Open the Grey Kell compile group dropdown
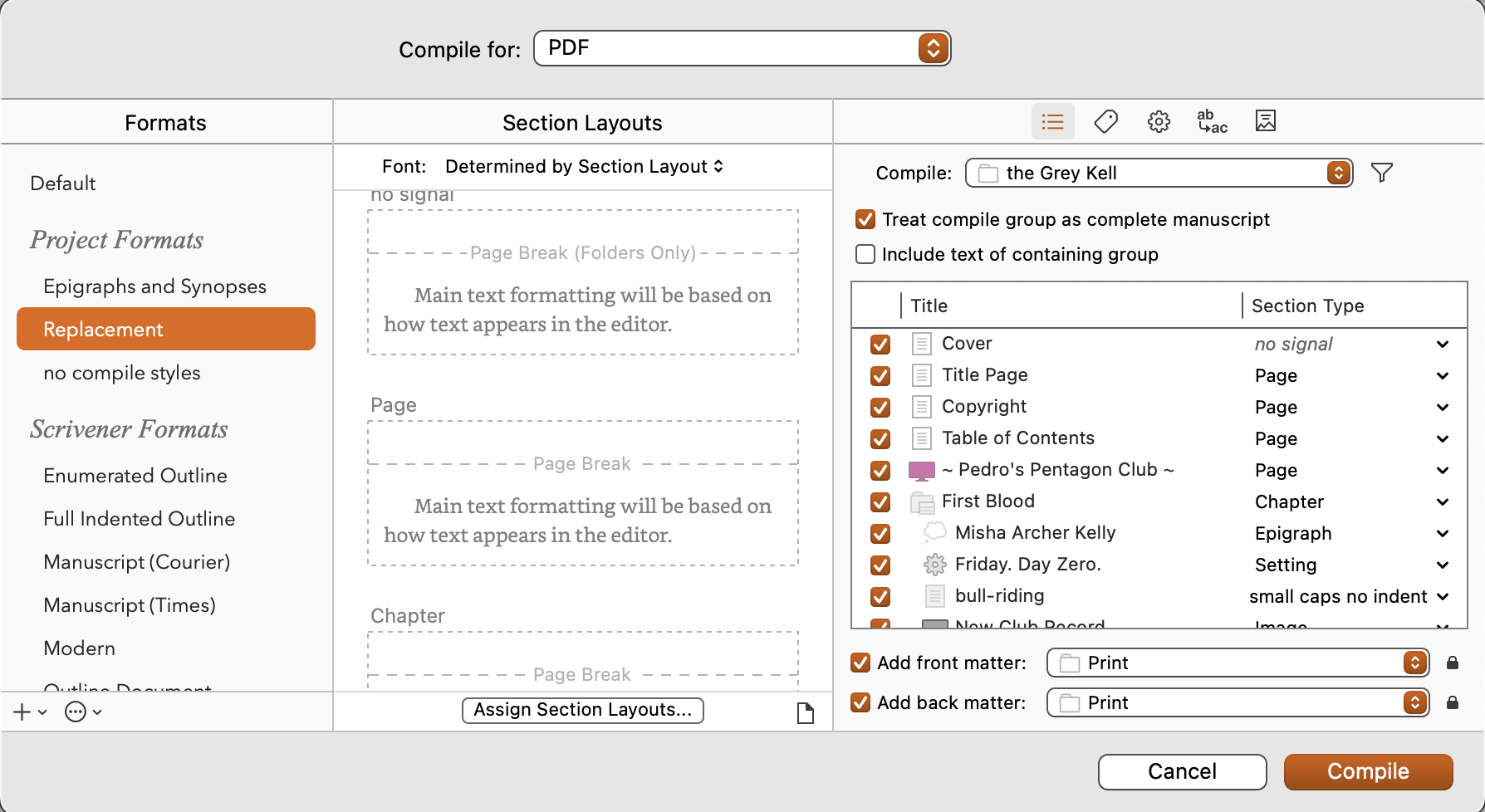The image size is (1485, 812). (1159, 173)
